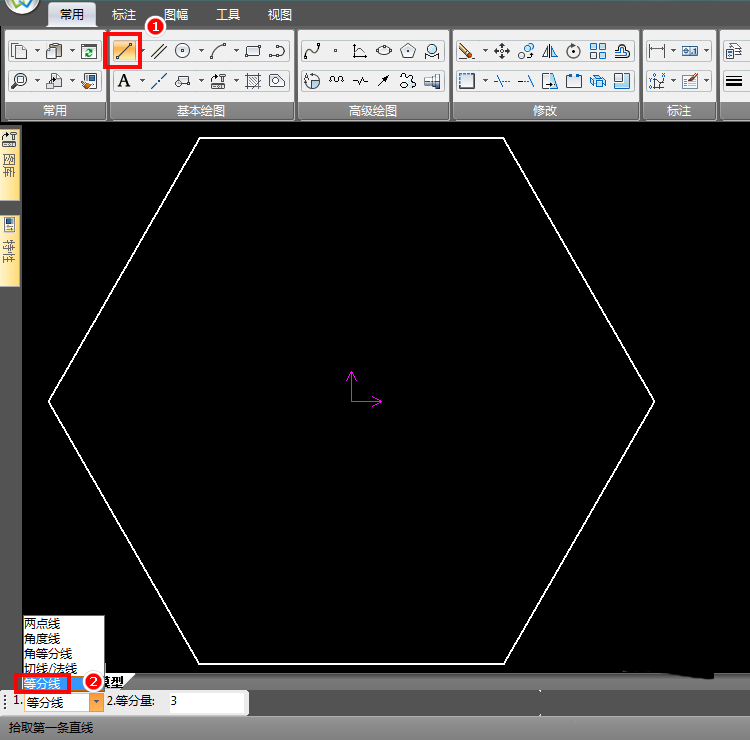Click the Tolerance annotation icon

point(690,51)
